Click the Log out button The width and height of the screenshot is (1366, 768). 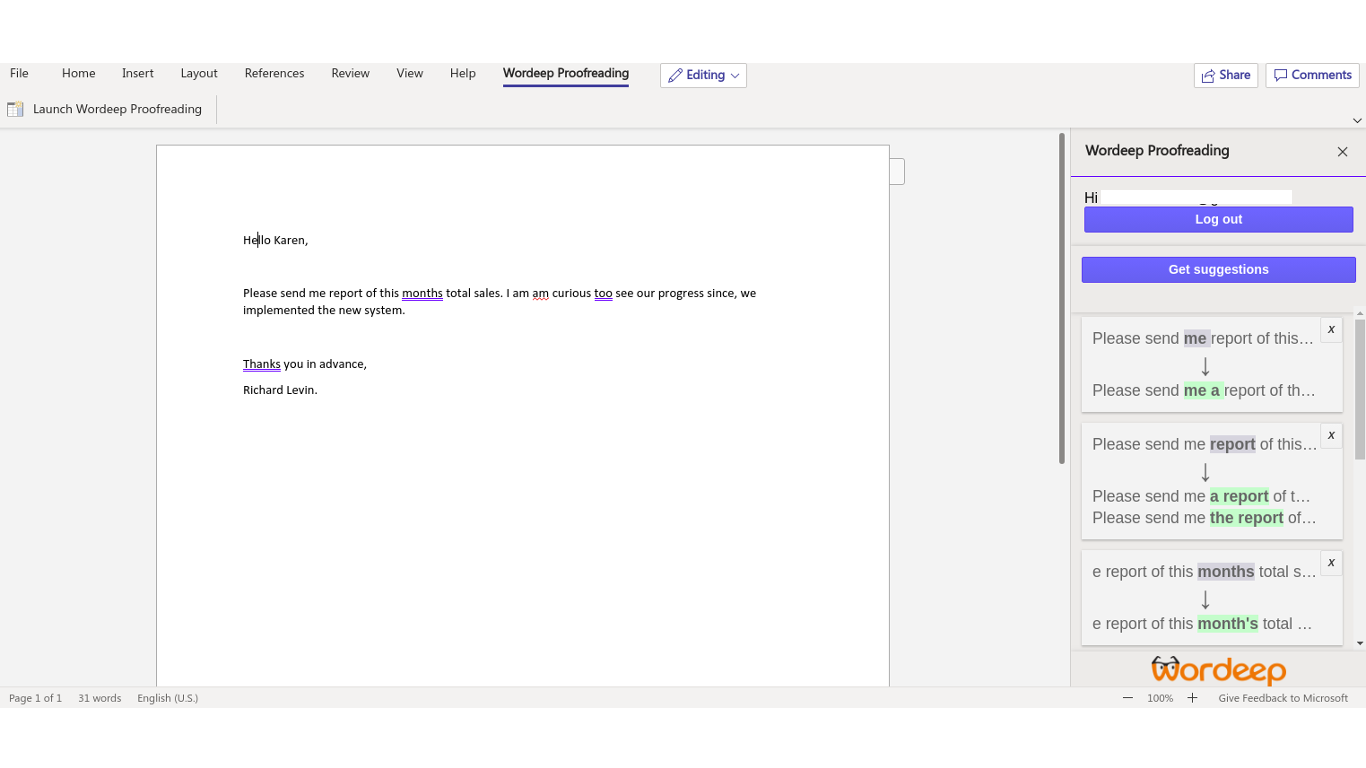1218,219
